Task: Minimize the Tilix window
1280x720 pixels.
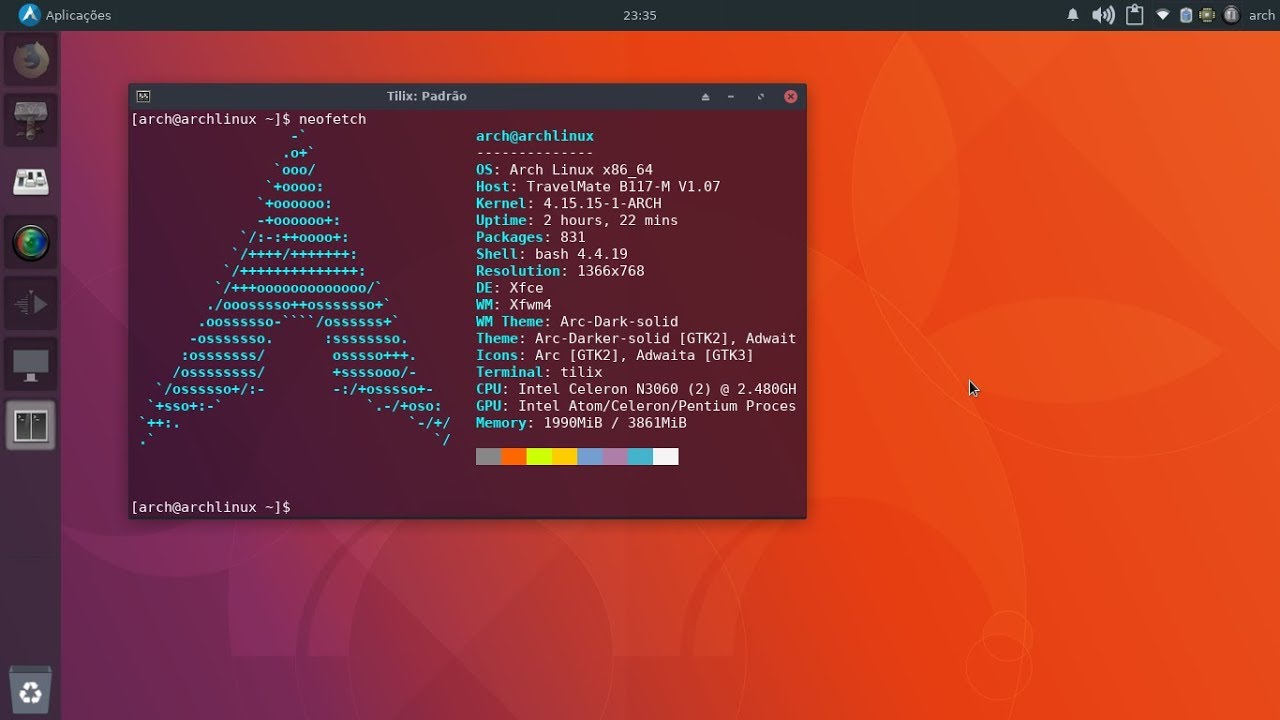Action: click(x=732, y=97)
